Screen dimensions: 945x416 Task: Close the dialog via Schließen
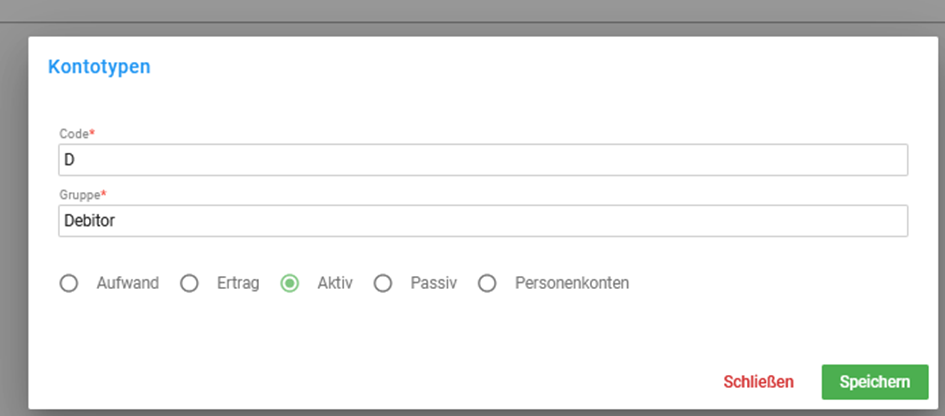click(x=758, y=382)
